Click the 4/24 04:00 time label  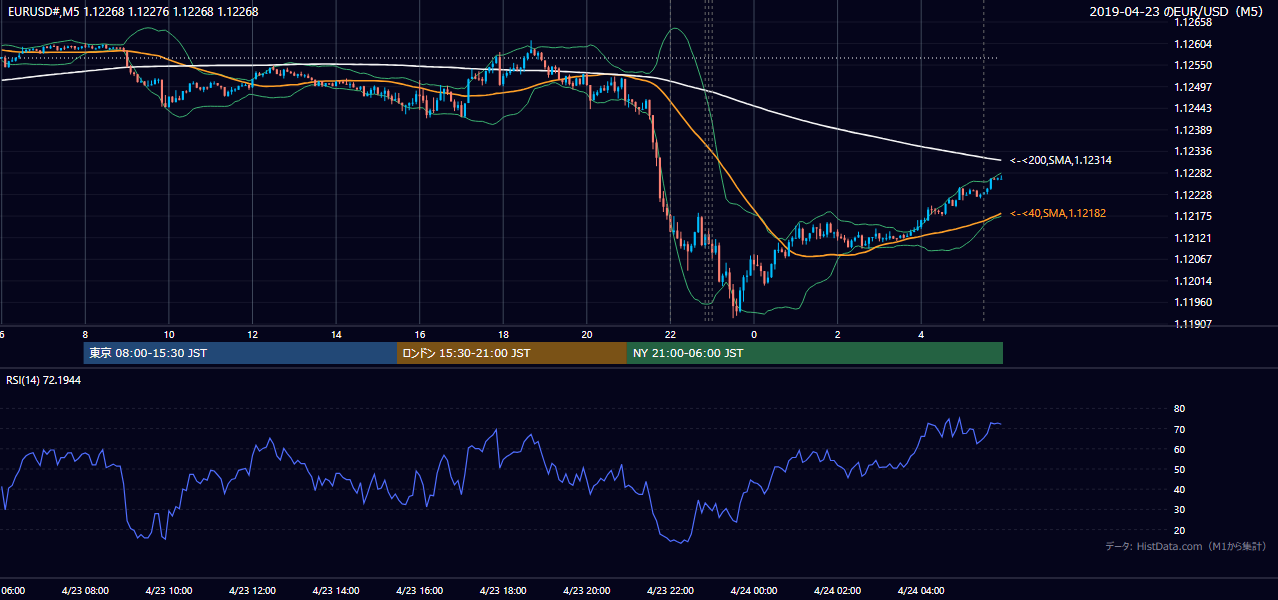(921, 591)
